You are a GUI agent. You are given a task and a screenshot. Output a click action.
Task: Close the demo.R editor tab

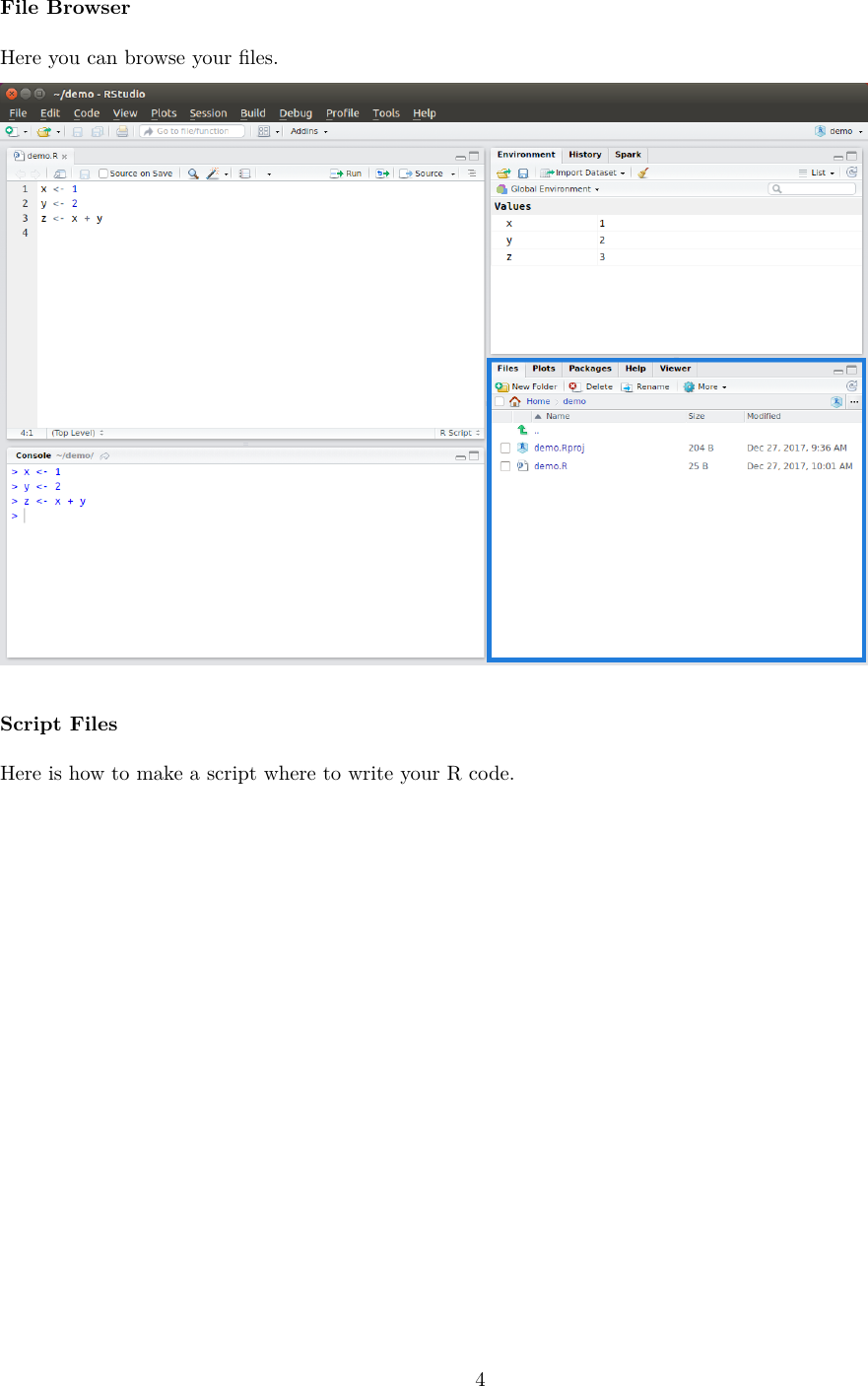tap(65, 157)
